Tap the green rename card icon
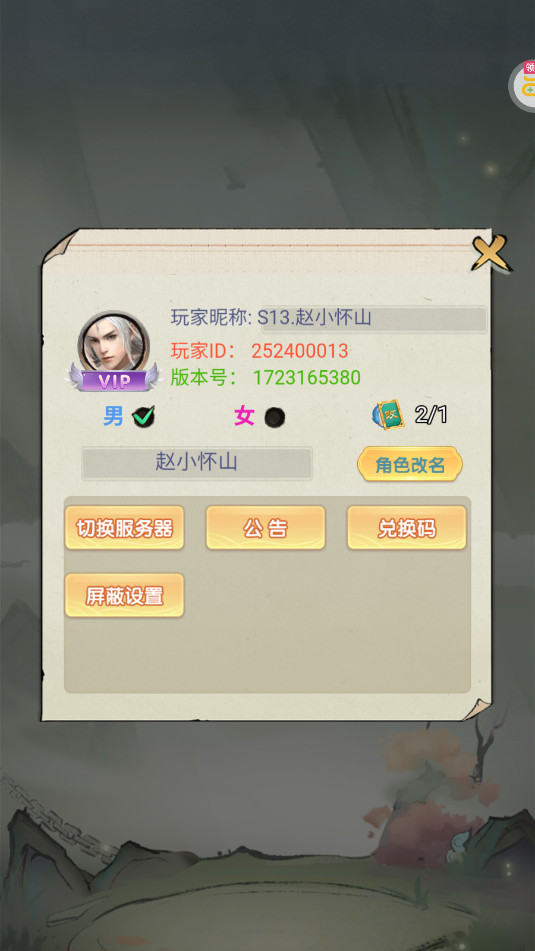Viewport: 535px width, 951px height. pos(389,415)
